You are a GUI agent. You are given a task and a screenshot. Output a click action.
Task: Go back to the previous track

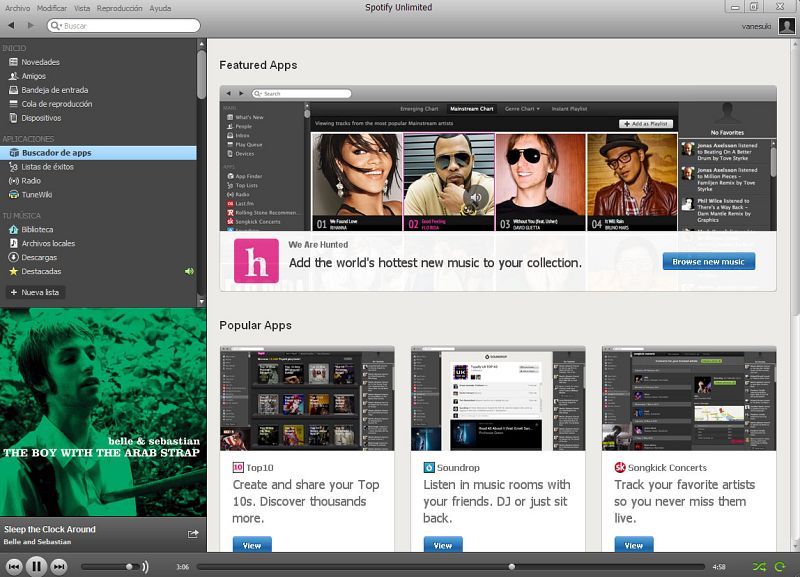14,566
